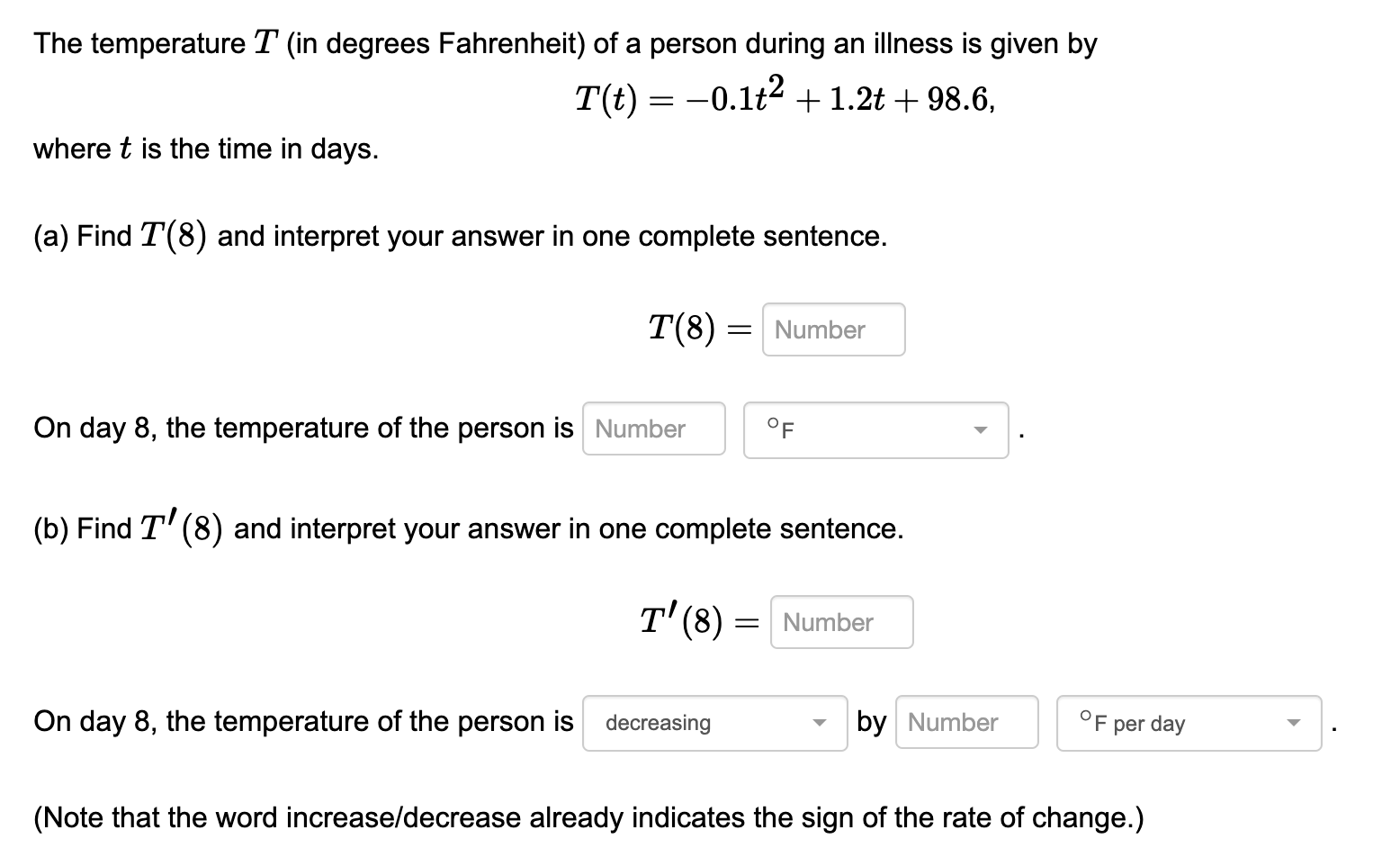Click the rate Number input in part (b) sentence

pos(966,722)
